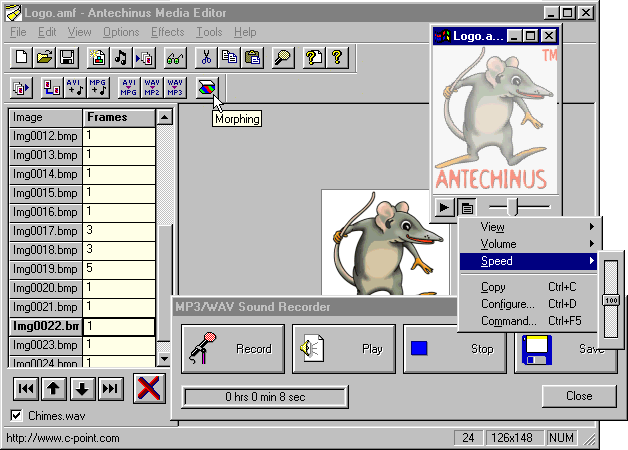Screen dimensions: 628x450
Task: Jump to first frame button
Action: click(26, 388)
